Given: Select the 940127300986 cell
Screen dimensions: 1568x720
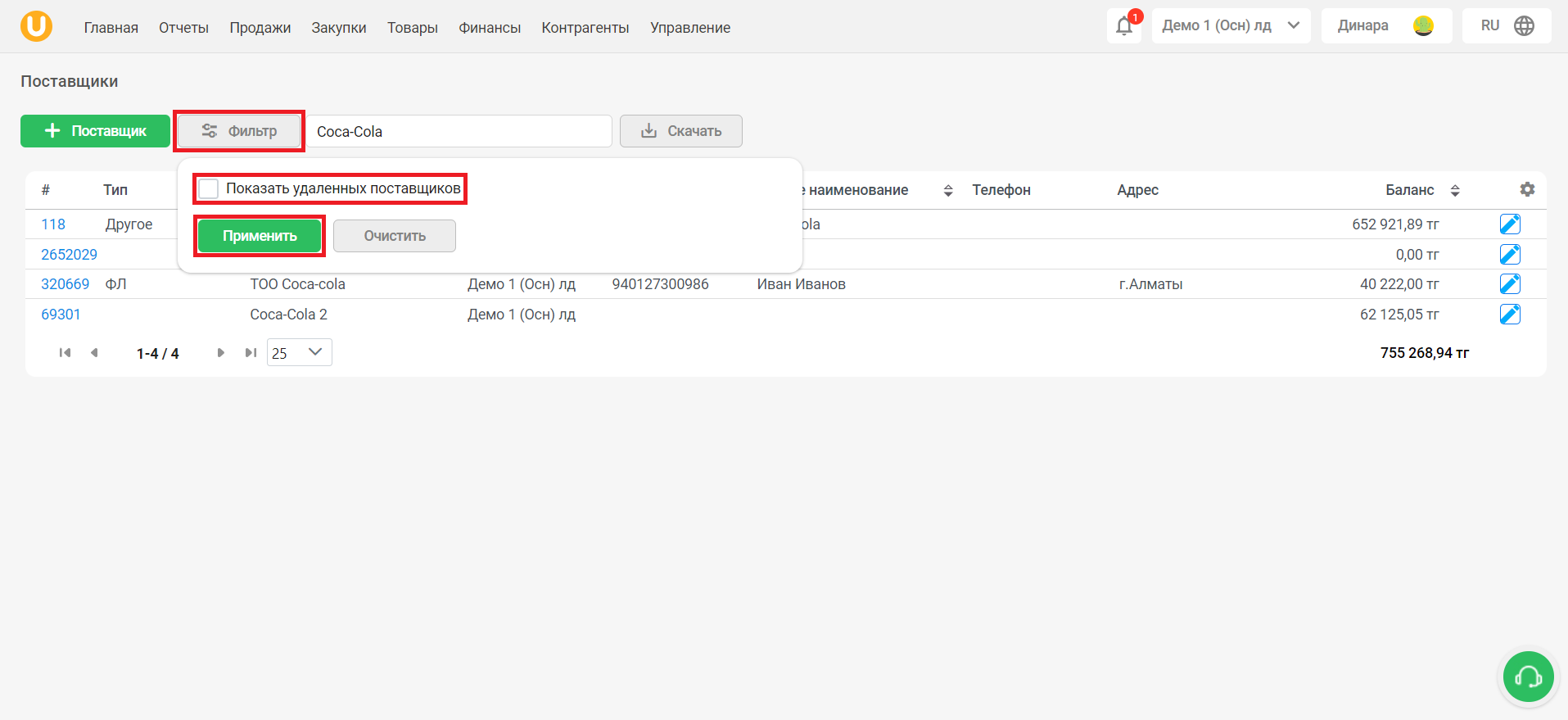Looking at the screenshot, I should pos(661,284).
